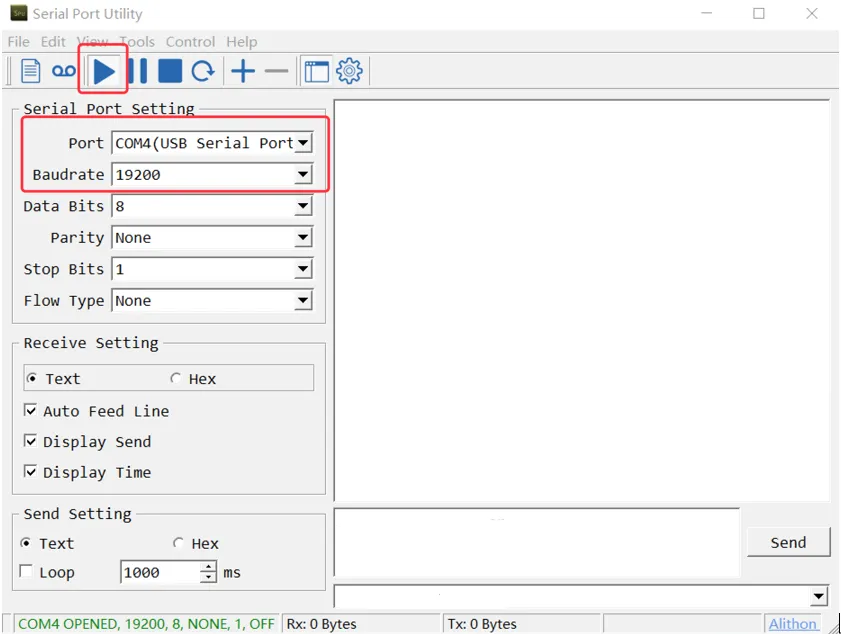
Task: Stop the serial port with the square icon
Action: [170, 71]
